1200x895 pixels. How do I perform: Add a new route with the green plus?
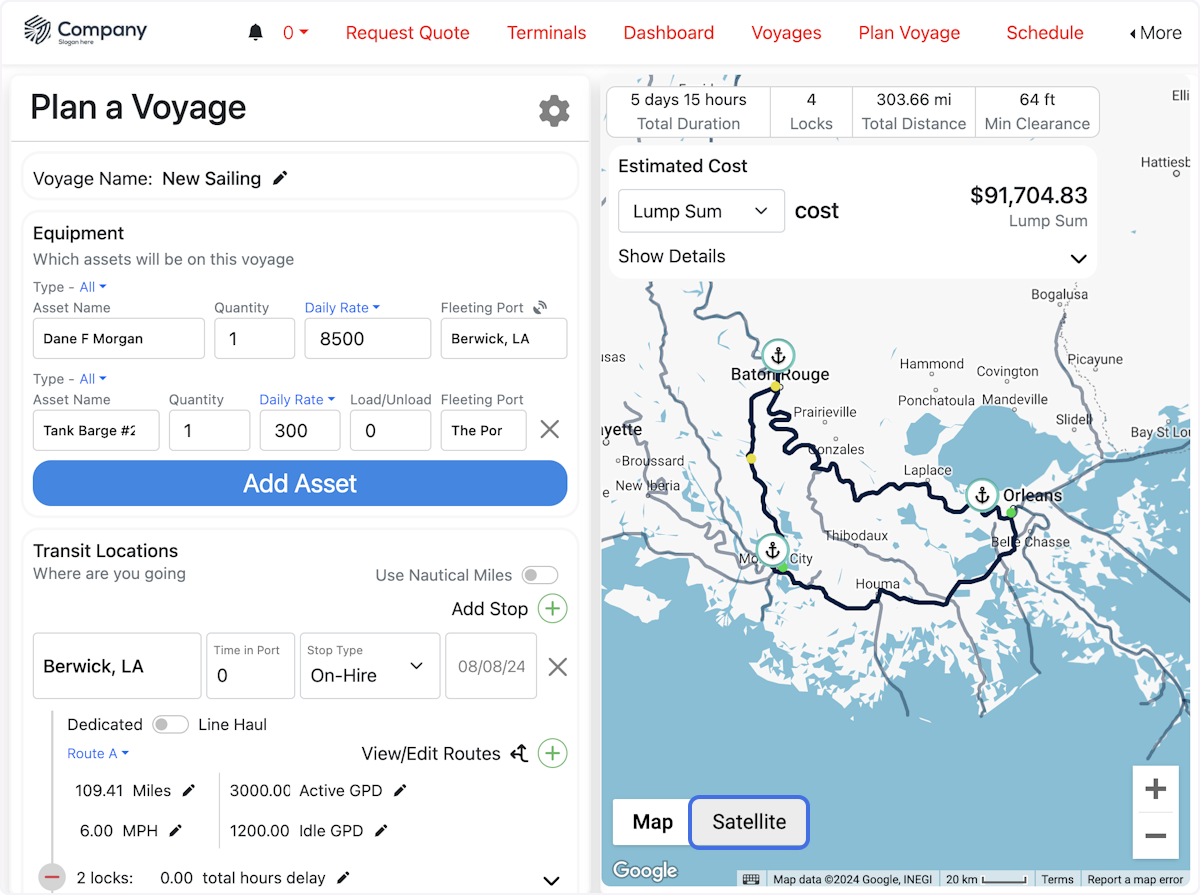click(552, 753)
